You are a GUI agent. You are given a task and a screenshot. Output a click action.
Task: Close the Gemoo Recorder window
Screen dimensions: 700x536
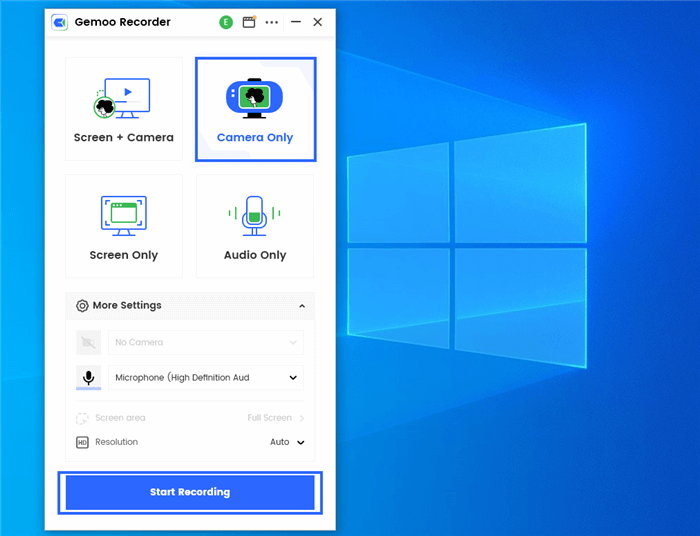(x=317, y=22)
